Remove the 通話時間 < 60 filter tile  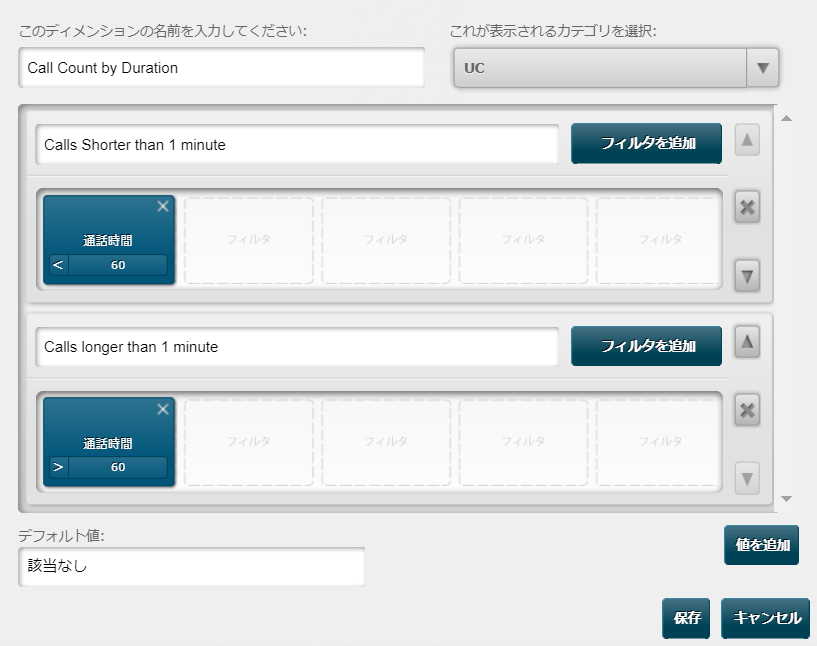163,206
